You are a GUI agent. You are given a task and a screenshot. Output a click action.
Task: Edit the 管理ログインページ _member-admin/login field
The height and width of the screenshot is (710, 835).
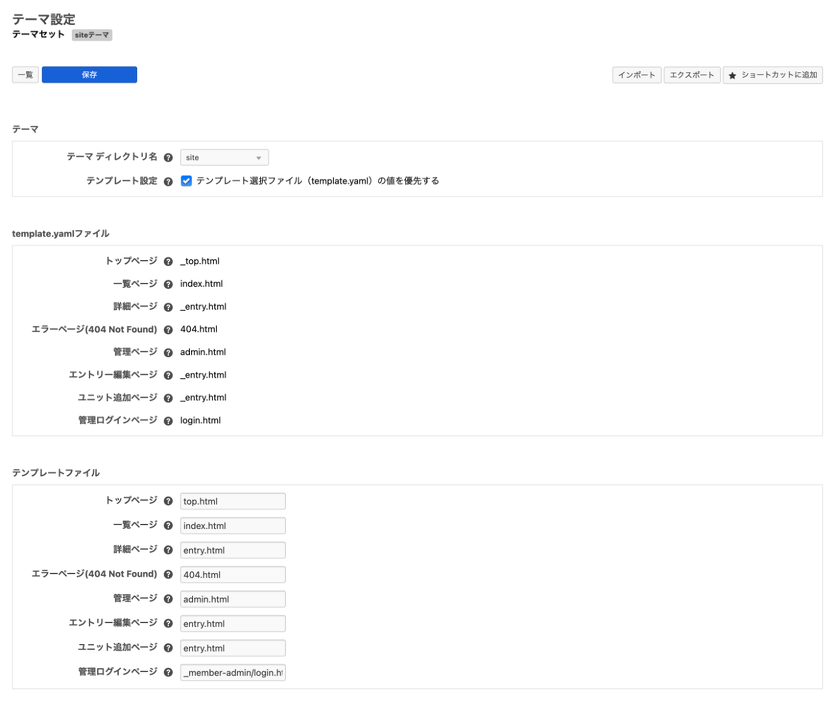(x=232, y=673)
